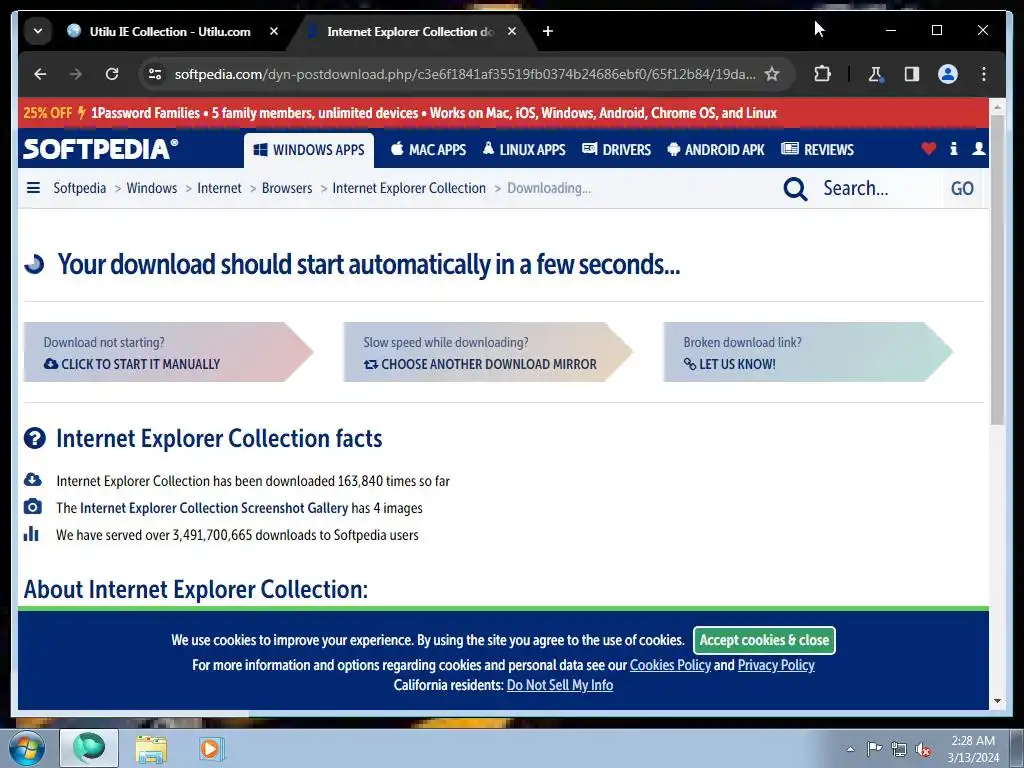
Task: Open the browser extensions puzzle icon
Action: point(823,74)
